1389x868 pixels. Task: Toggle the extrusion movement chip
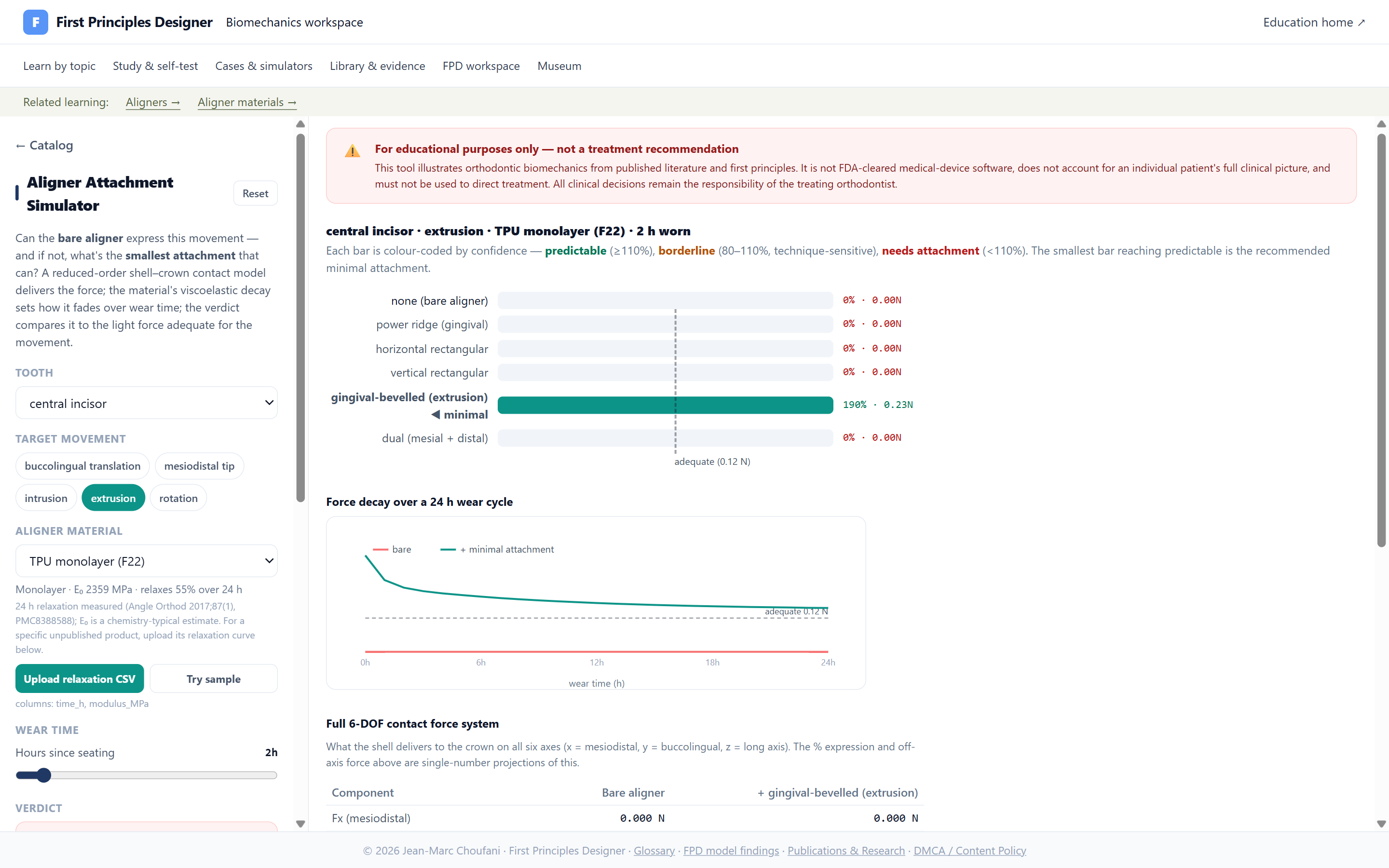(113, 498)
